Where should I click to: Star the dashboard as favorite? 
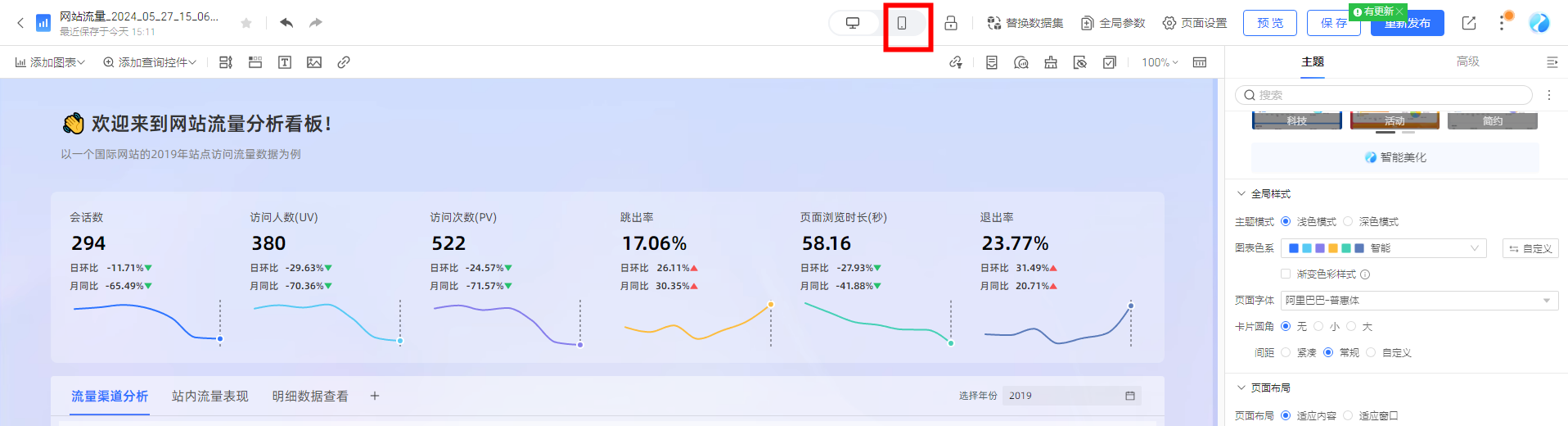(x=246, y=23)
